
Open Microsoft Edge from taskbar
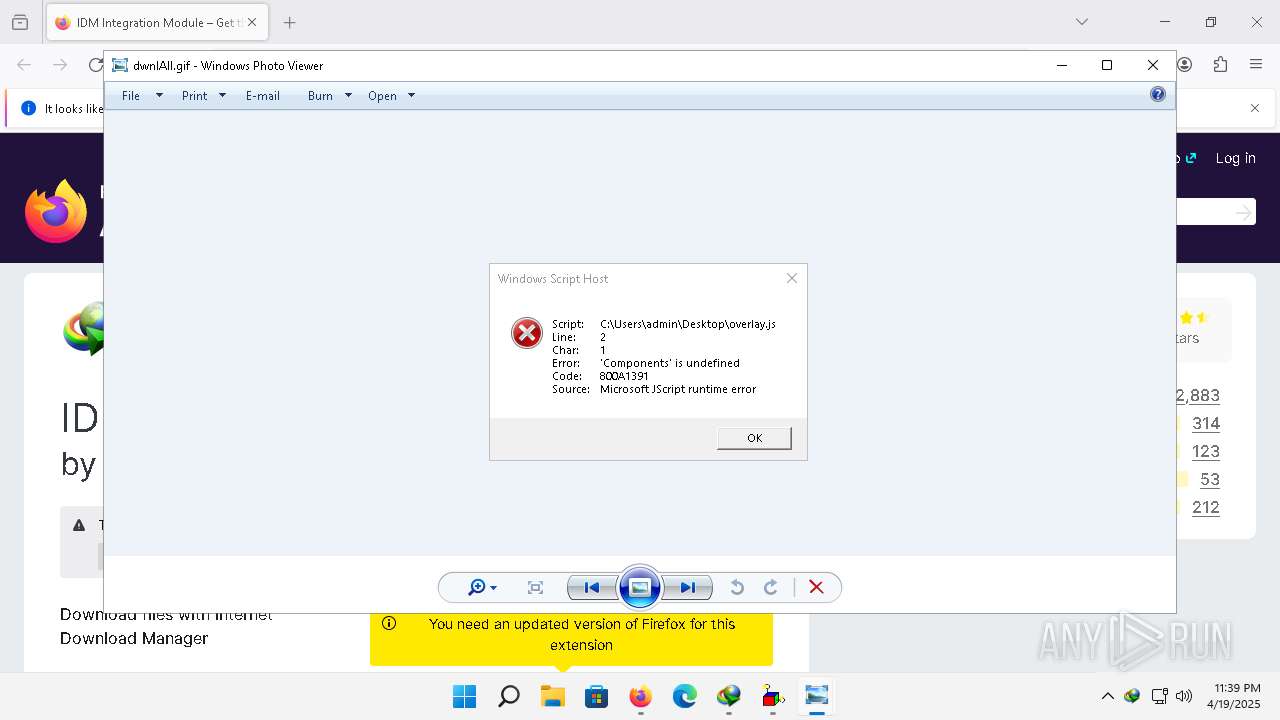(685, 696)
